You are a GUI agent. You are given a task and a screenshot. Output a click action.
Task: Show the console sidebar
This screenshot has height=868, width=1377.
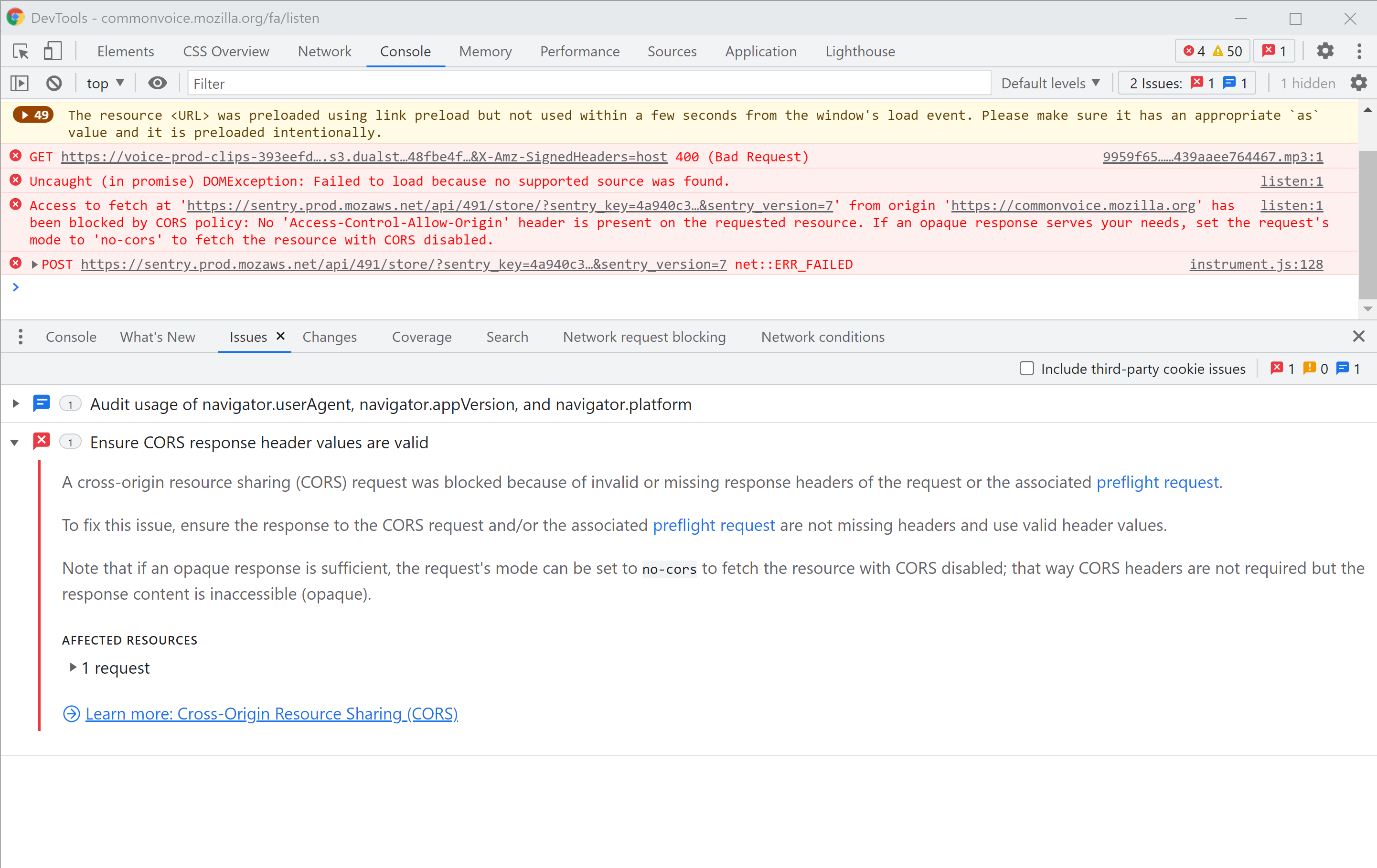20,84
